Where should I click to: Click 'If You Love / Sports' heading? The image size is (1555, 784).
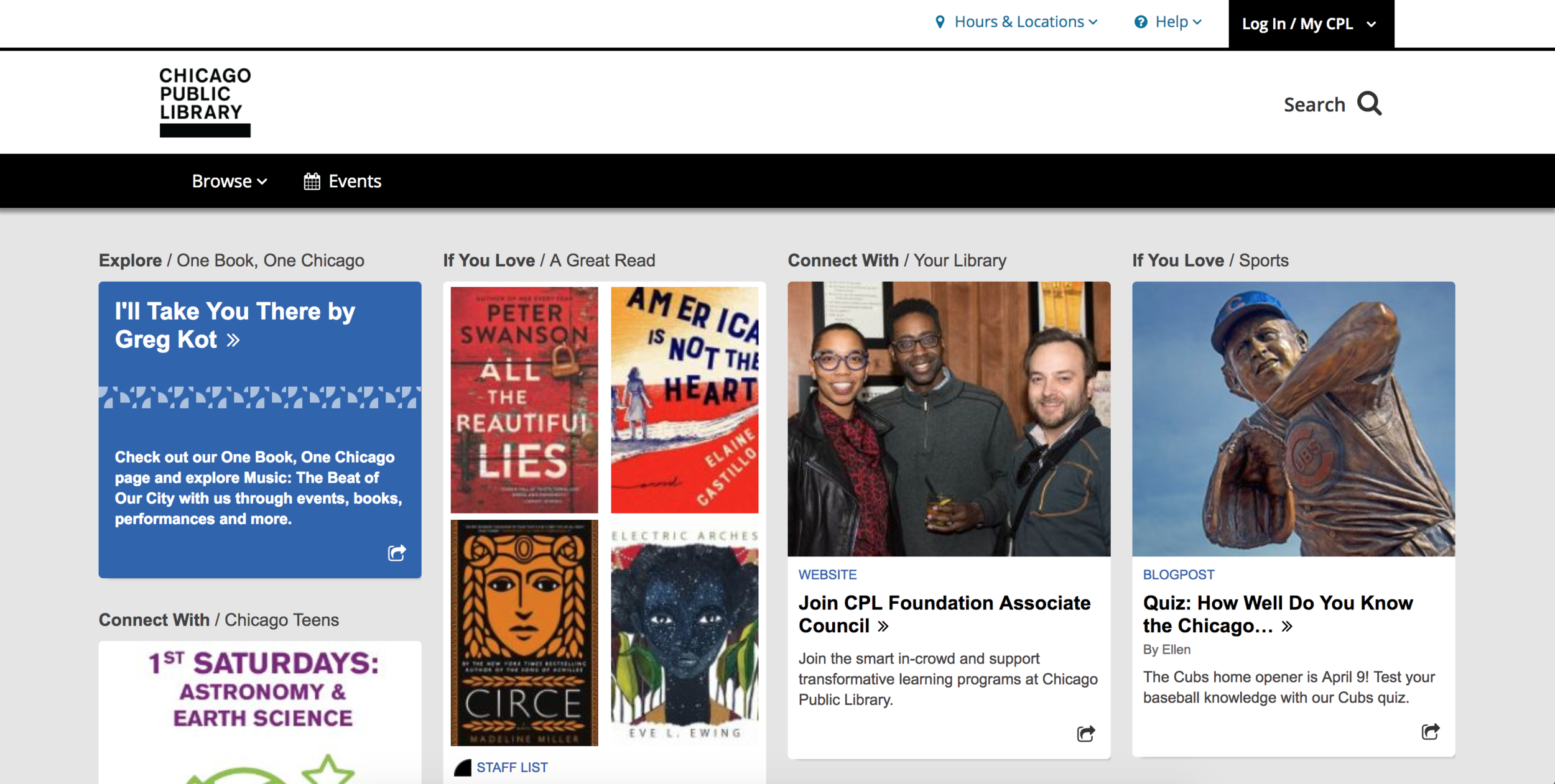(1210, 261)
